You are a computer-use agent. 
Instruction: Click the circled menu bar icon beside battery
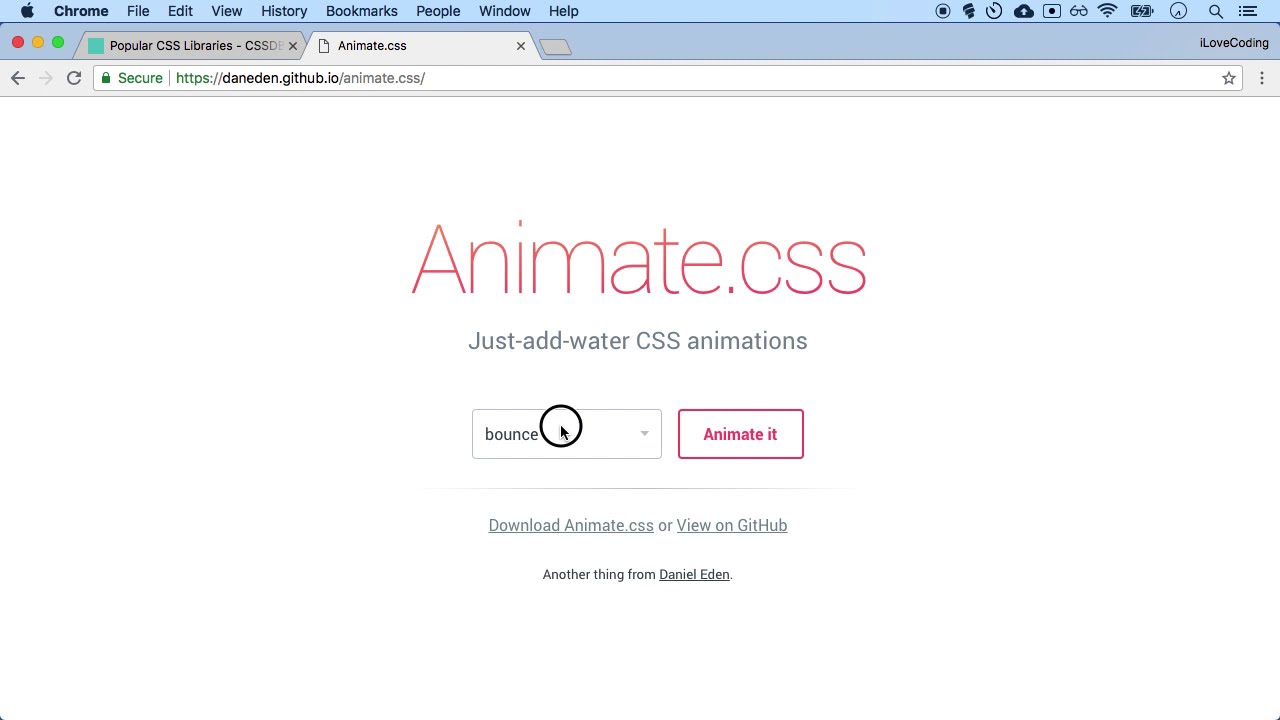click(x=1179, y=11)
